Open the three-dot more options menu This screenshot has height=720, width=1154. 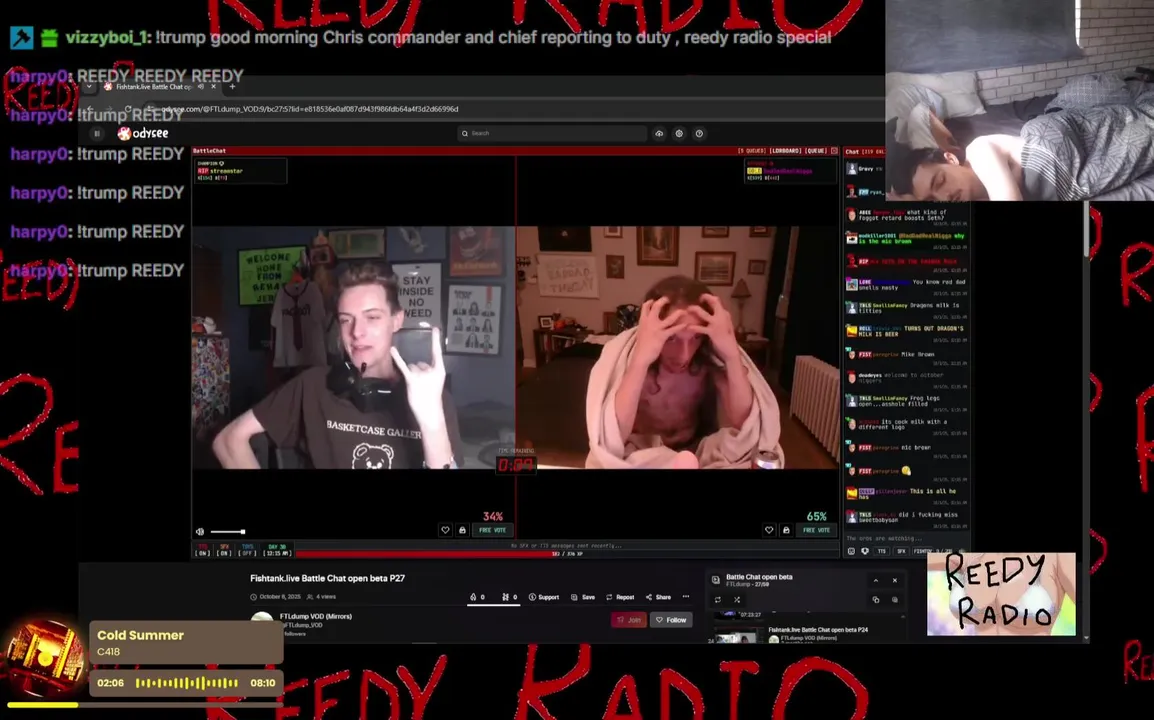pos(685,597)
